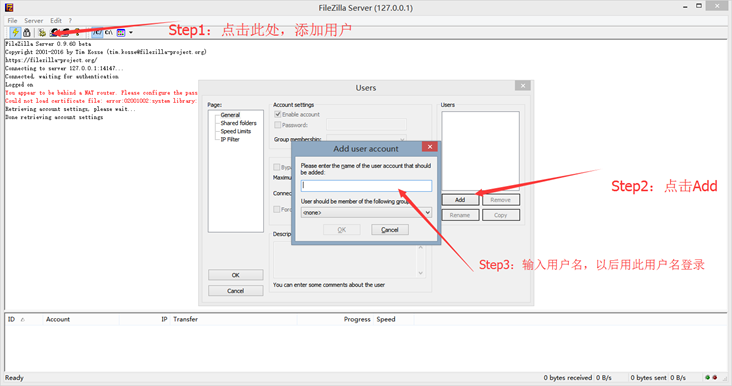
Task: Click the padlock lock-server toolbar icon
Action: (27, 32)
